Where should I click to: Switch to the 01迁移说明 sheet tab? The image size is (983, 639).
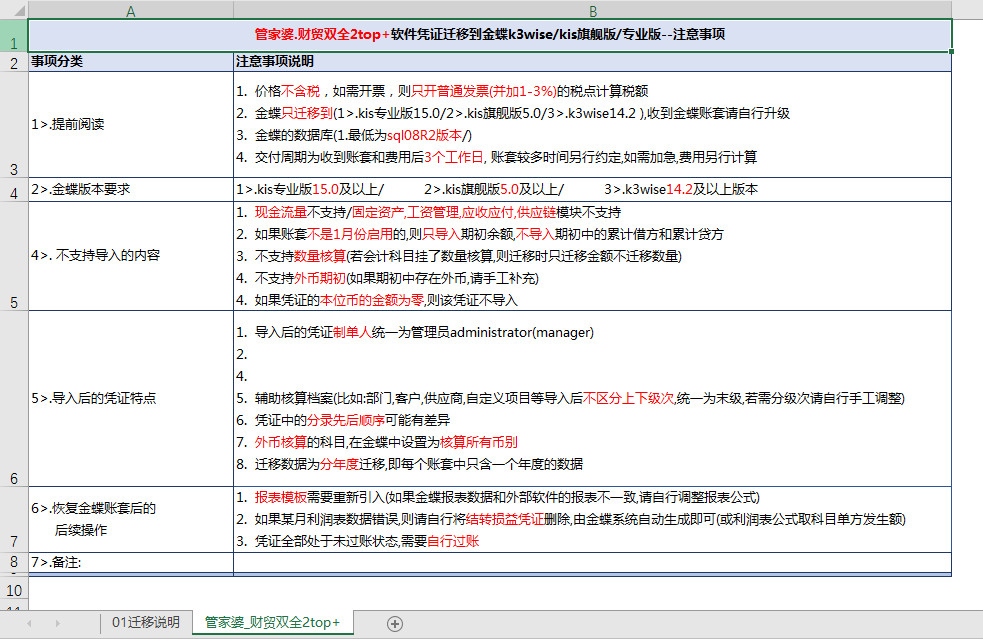point(146,622)
